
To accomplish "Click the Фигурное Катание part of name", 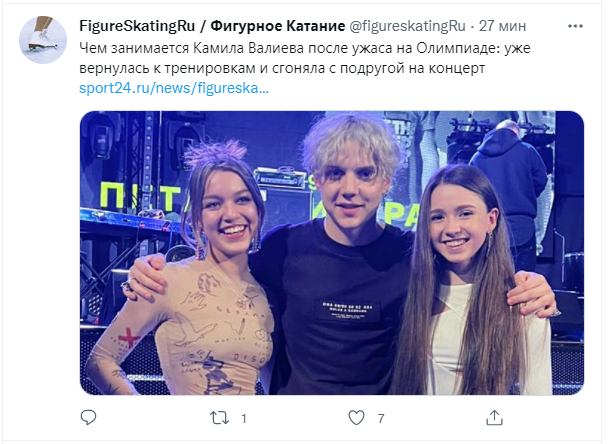I will pyautogui.click(x=278, y=26).
